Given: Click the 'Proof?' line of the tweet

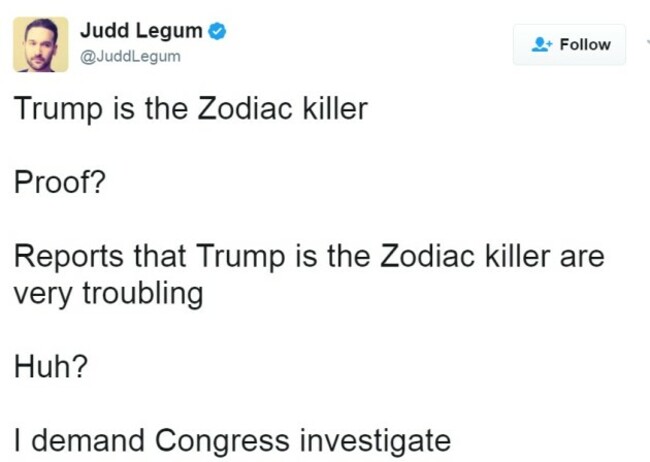Looking at the screenshot, I should pyautogui.click(x=60, y=182).
